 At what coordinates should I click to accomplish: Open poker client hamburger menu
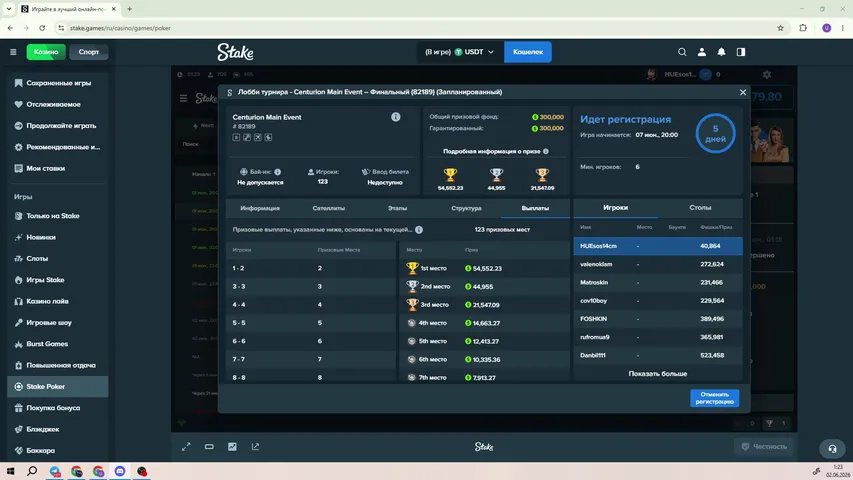click(183, 98)
